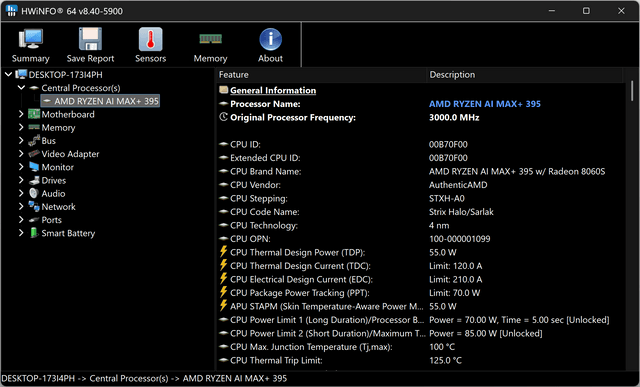Select the Network tree icon
Viewport: 640px width, 387px height.
point(34,207)
